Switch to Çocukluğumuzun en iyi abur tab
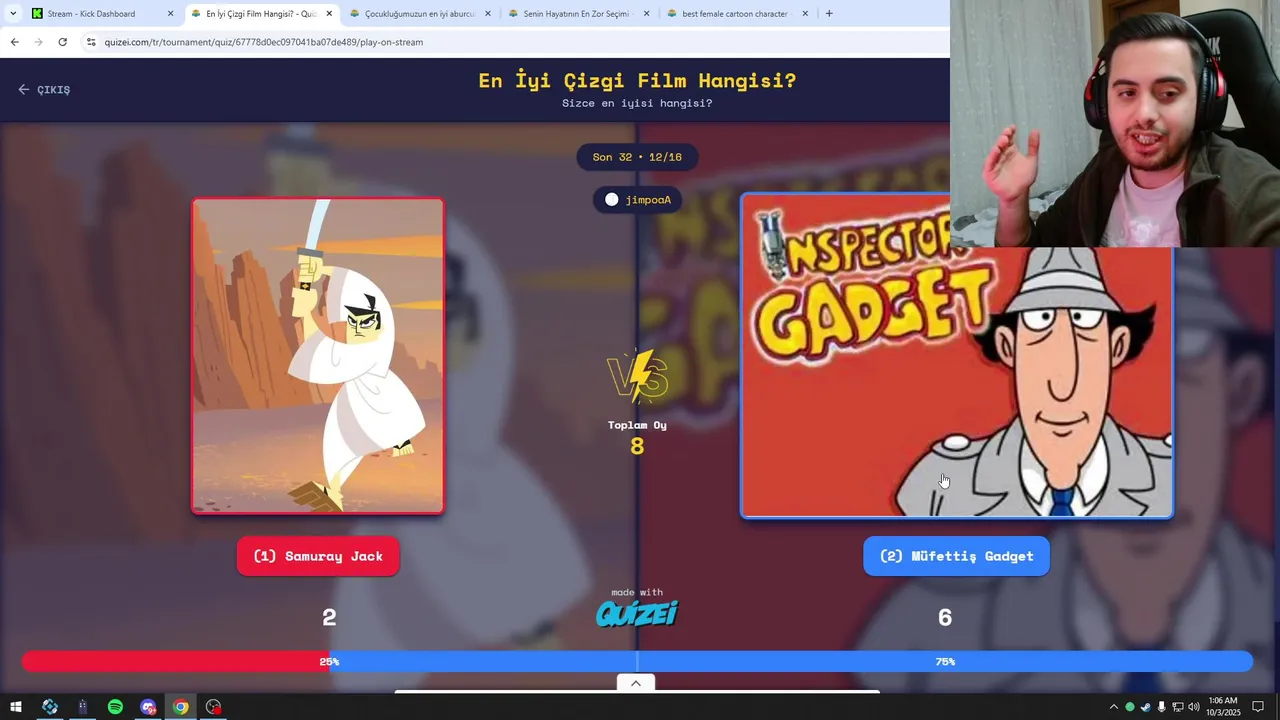1280x720 pixels. tap(420, 13)
